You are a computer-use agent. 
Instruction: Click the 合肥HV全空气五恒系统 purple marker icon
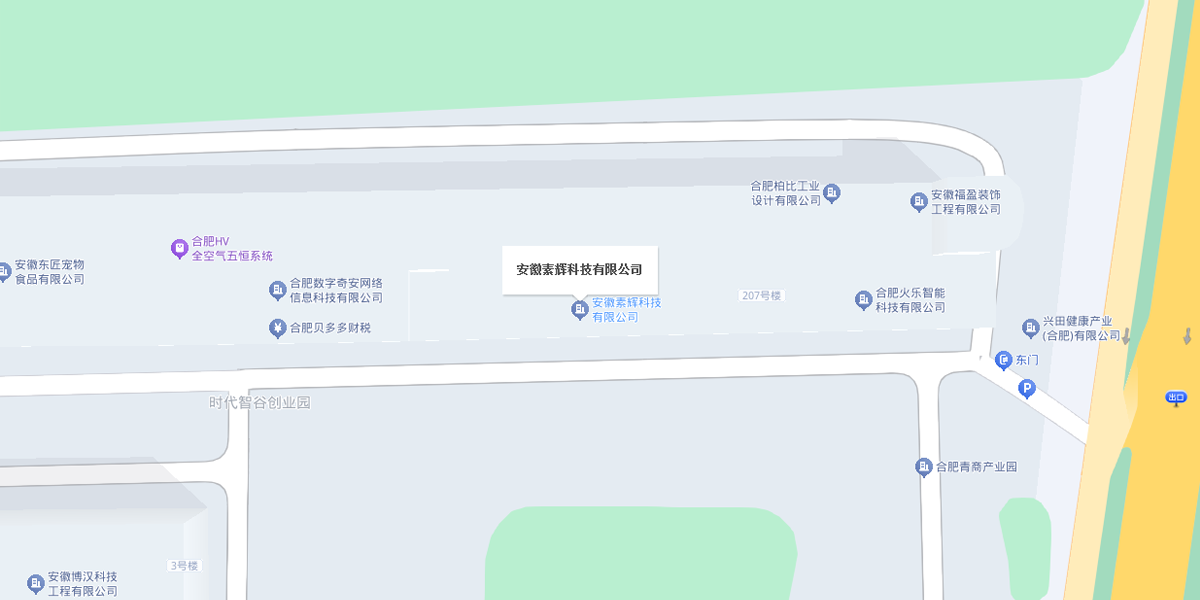179,248
